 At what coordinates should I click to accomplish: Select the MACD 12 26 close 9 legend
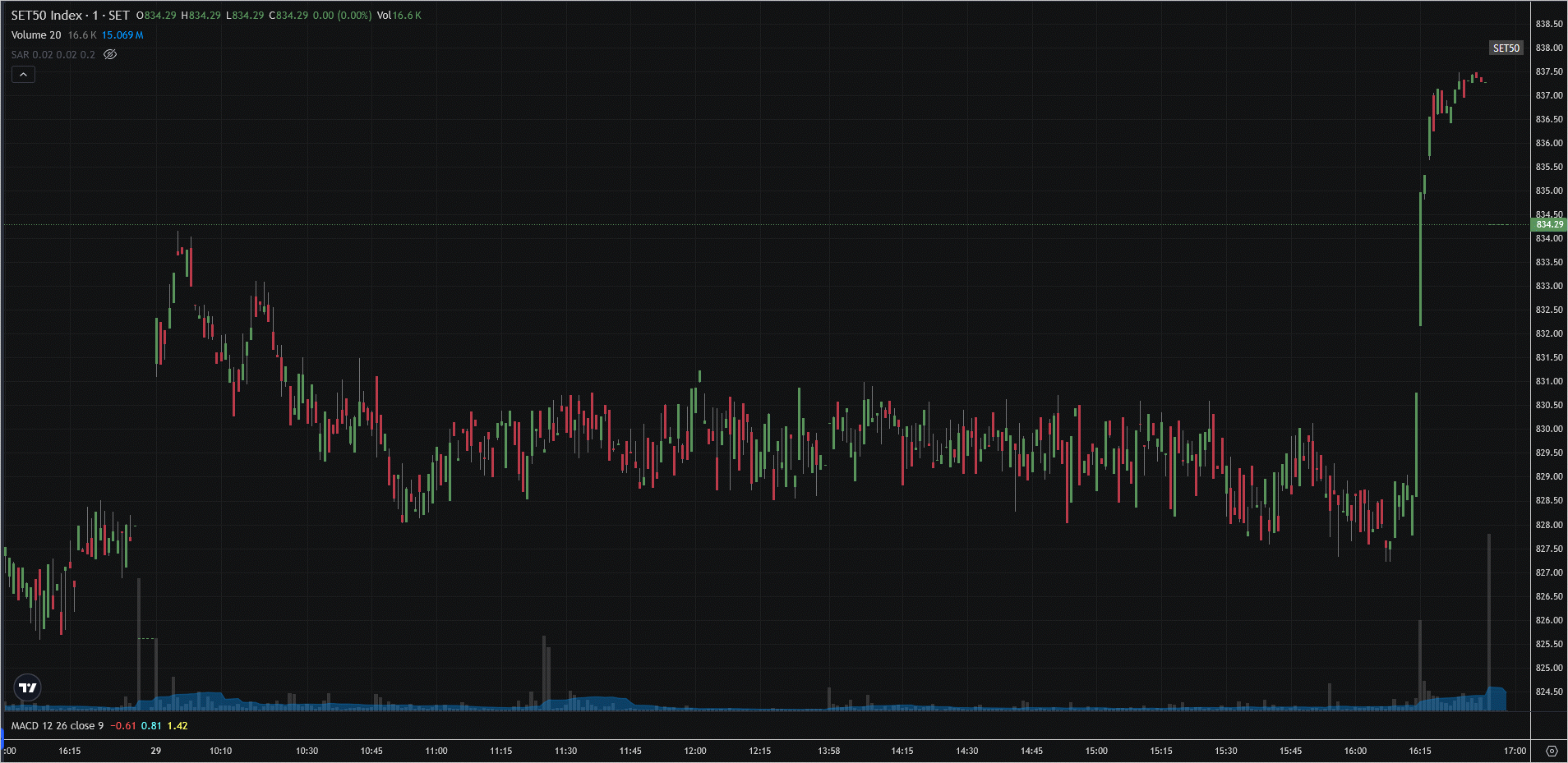pos(58,726)
